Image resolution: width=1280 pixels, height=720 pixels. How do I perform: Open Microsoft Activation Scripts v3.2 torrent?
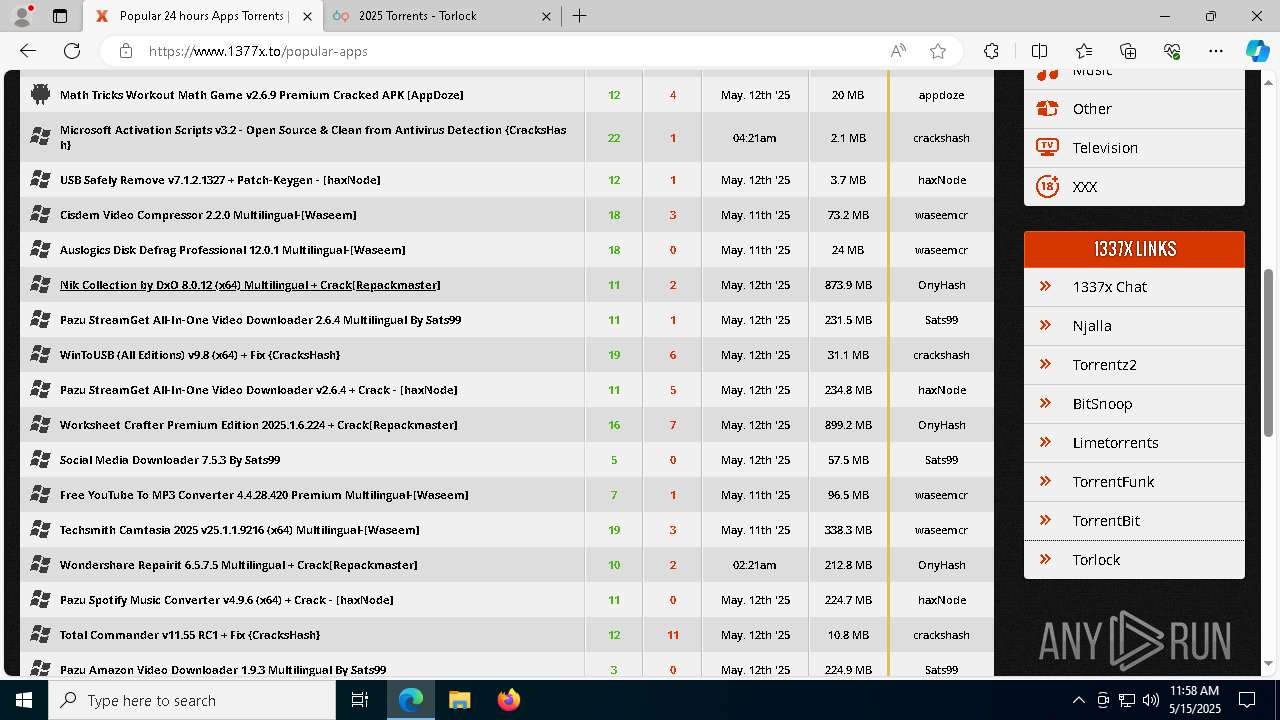(x=313, y=137)
